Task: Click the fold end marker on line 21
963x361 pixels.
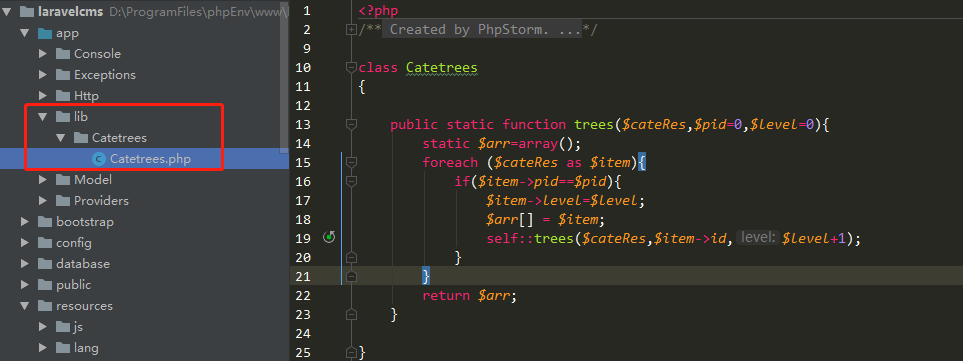Action: point(351,276)
